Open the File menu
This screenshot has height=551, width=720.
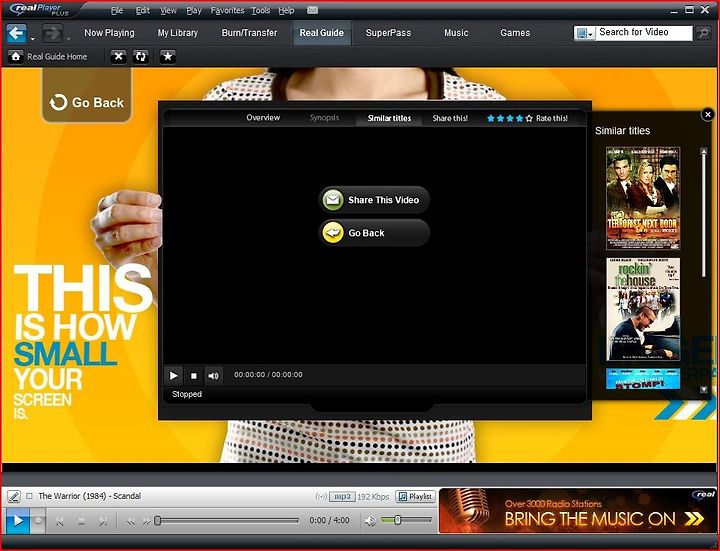pos(117,11)
